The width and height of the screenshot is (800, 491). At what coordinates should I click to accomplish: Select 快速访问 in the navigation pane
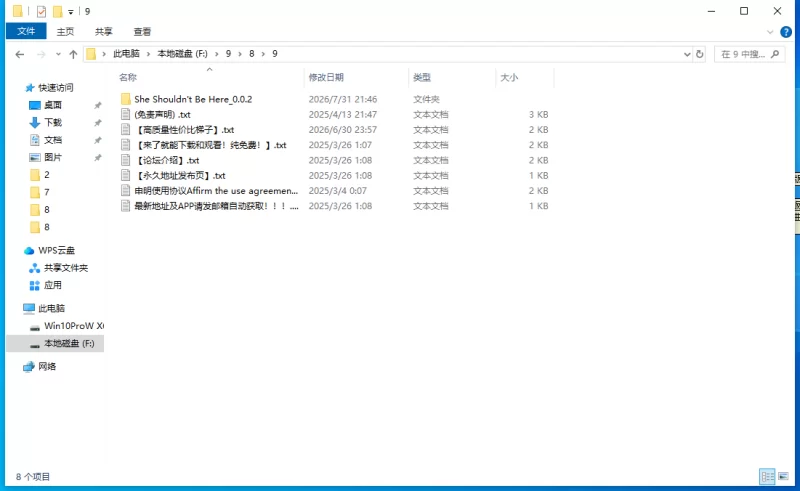point(49,88)
